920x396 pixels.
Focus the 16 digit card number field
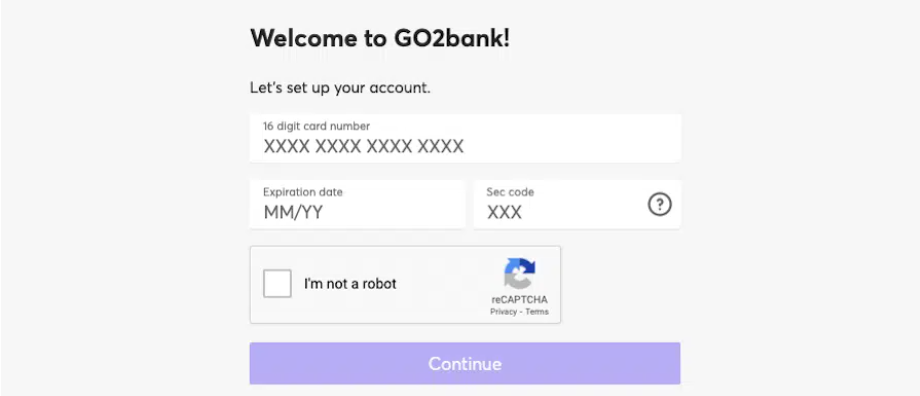pyautogui.click(x=465, y=138)
